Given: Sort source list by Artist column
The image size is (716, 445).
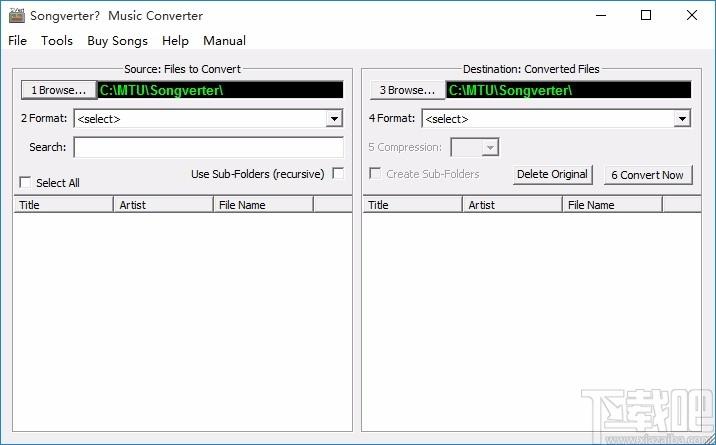Looking at the screenshot, I should coord(163,205).
